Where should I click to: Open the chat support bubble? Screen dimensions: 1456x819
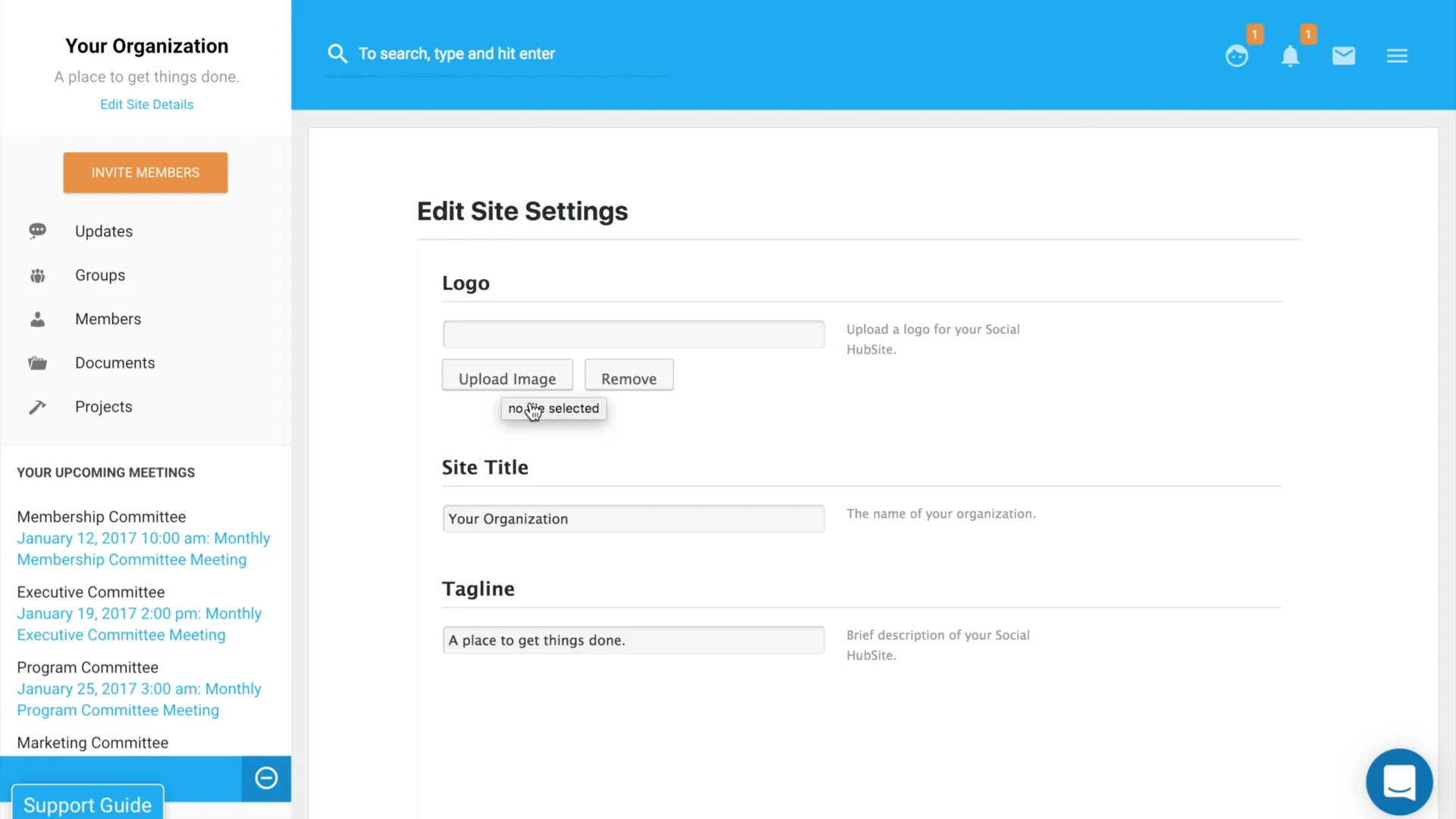click(x=1399, y=782)
